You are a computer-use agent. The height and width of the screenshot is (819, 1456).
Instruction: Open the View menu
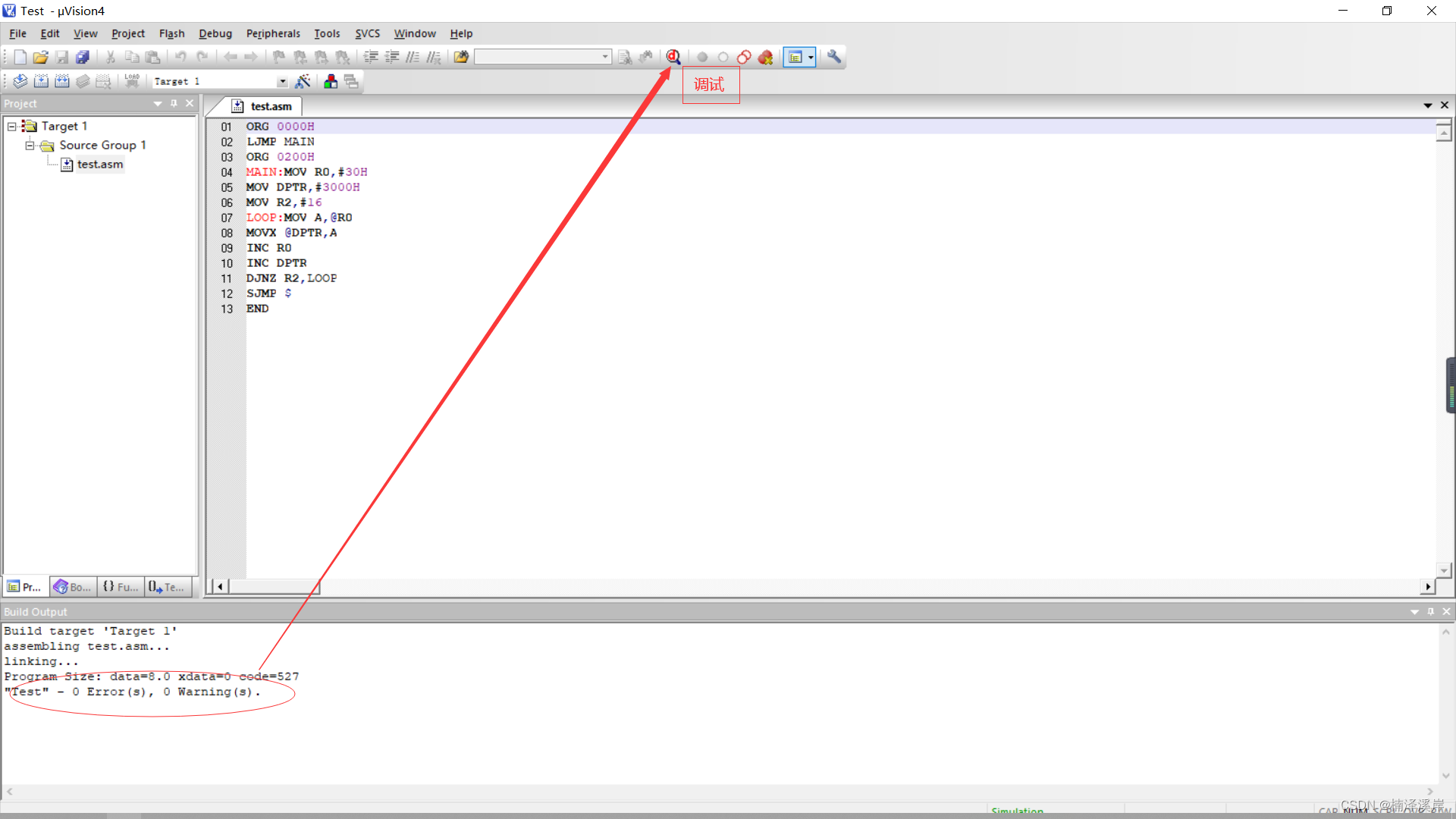click(x=86, y=33)
